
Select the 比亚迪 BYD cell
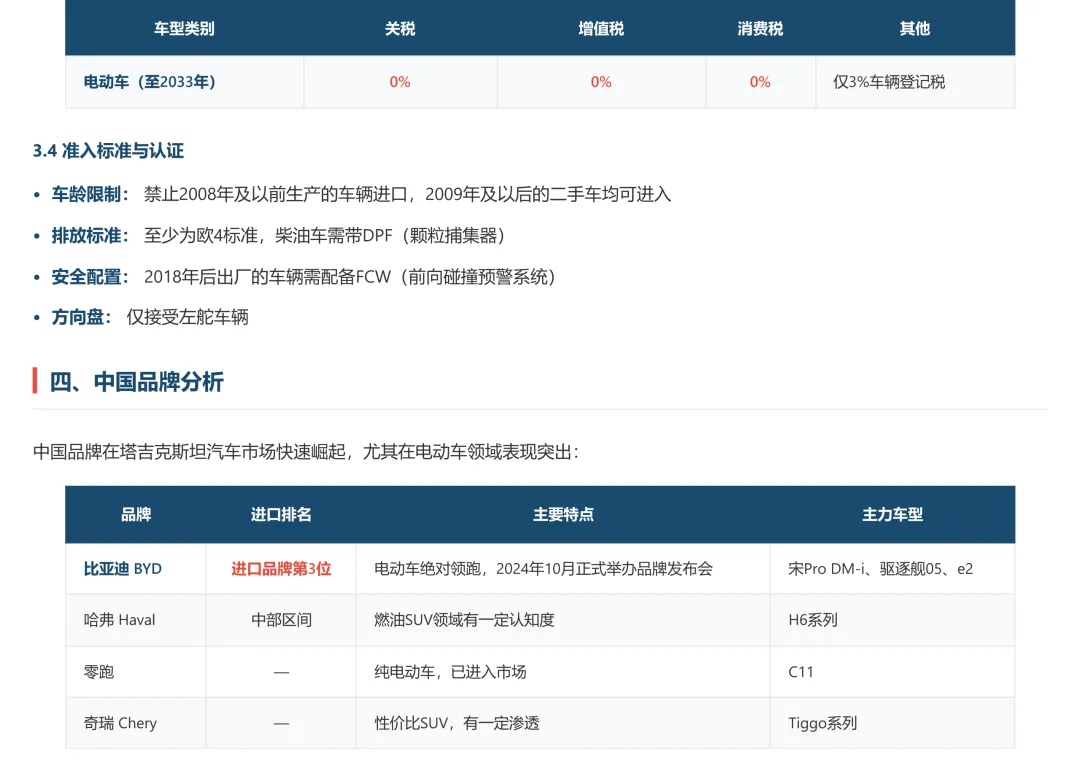136,569
